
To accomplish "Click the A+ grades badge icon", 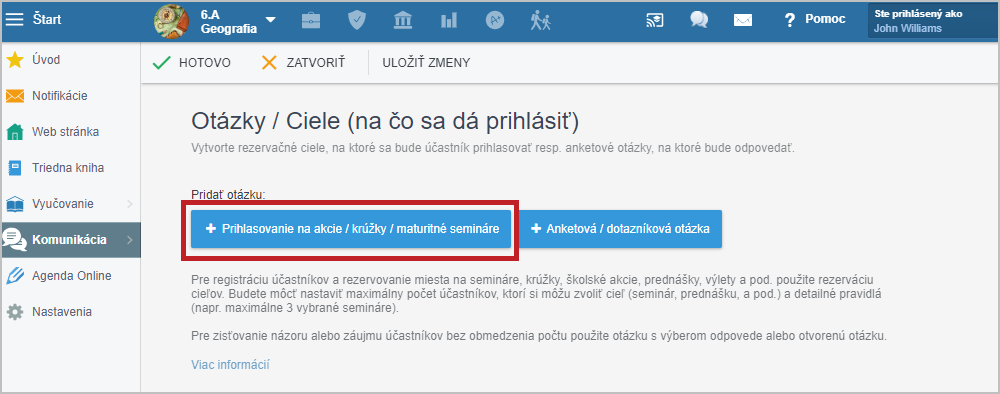I will [x=495, y=20].
